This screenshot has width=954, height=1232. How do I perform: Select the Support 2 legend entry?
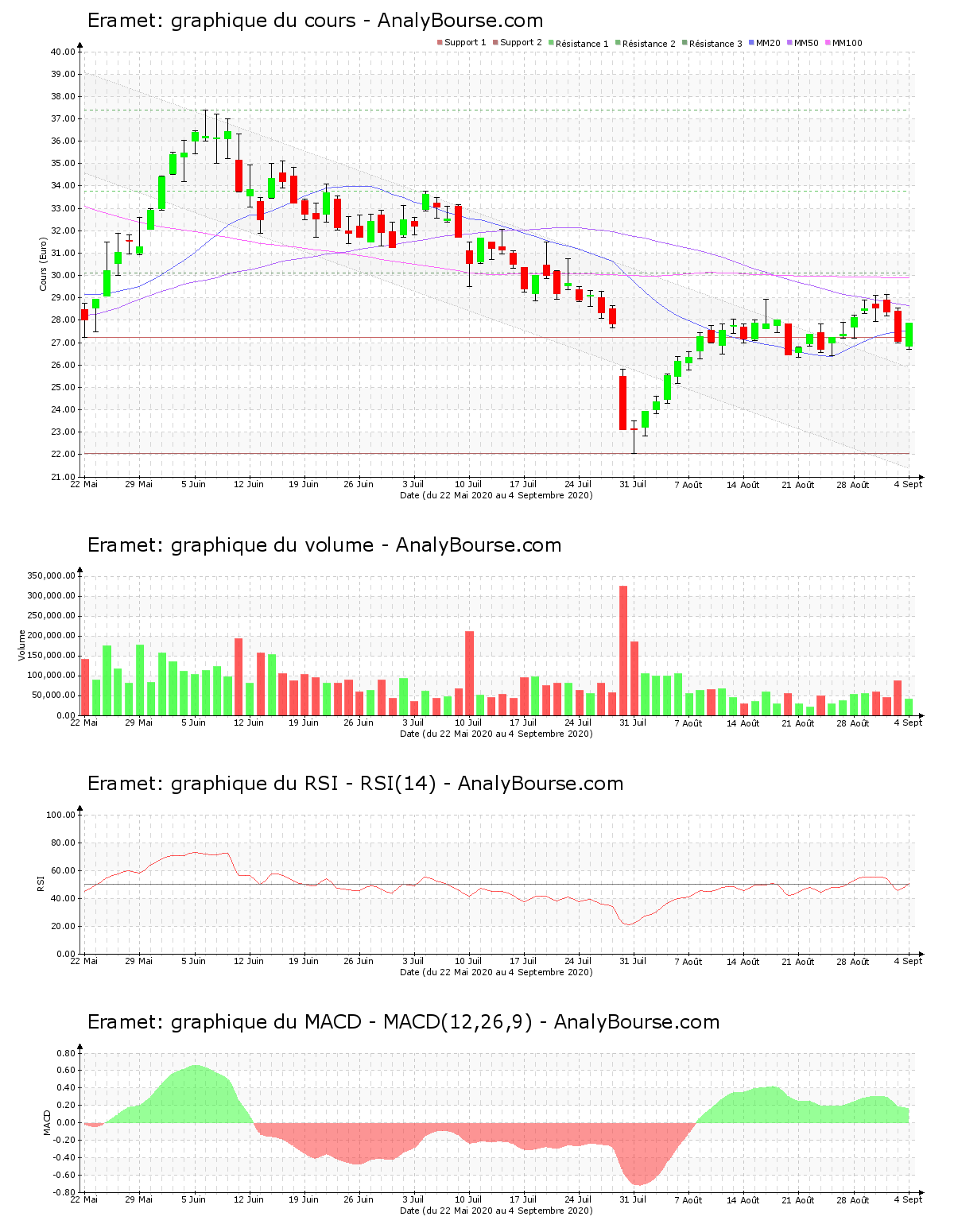tap(518, 43)
